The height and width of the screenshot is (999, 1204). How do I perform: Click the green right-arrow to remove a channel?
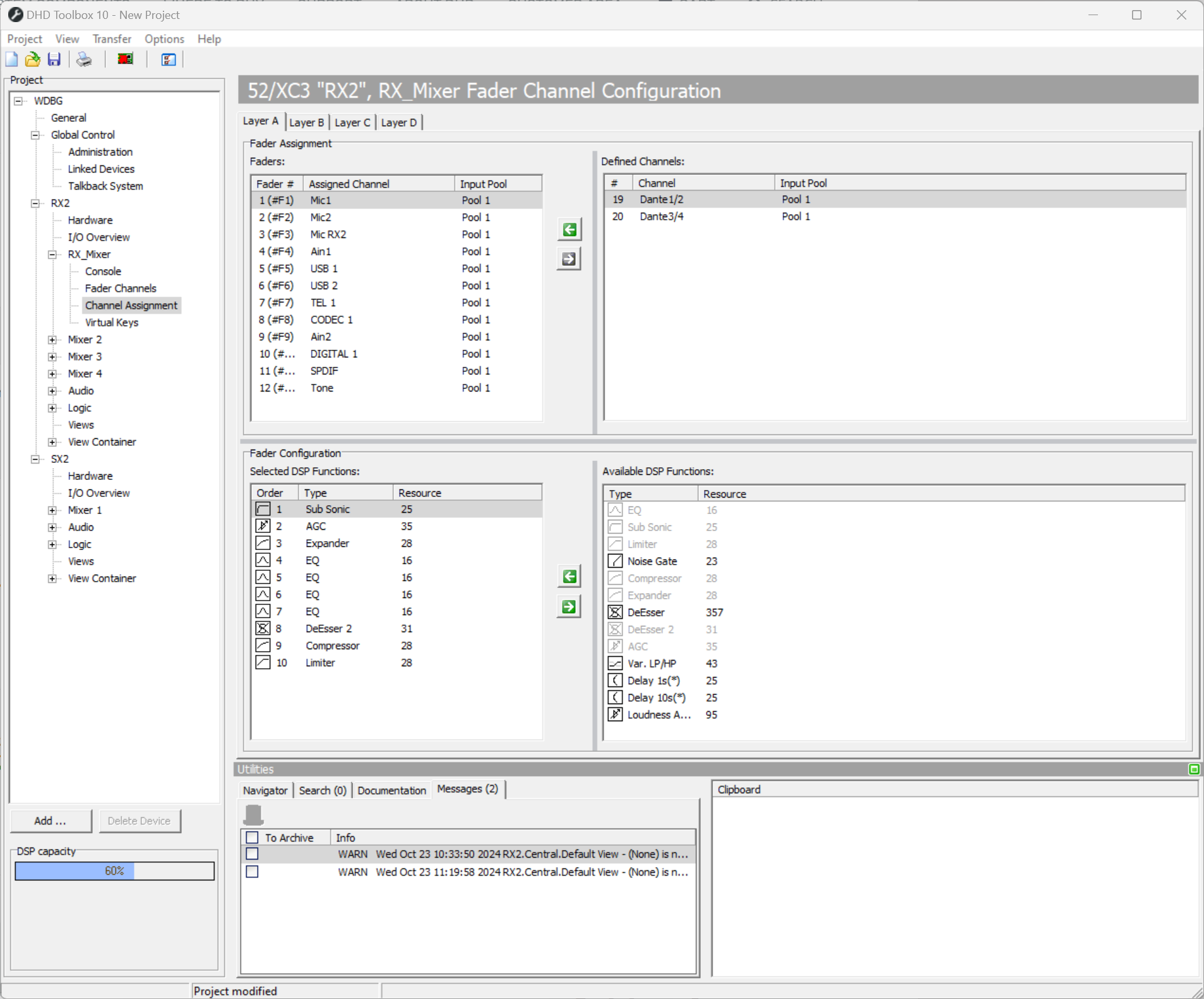click(568, 258)
